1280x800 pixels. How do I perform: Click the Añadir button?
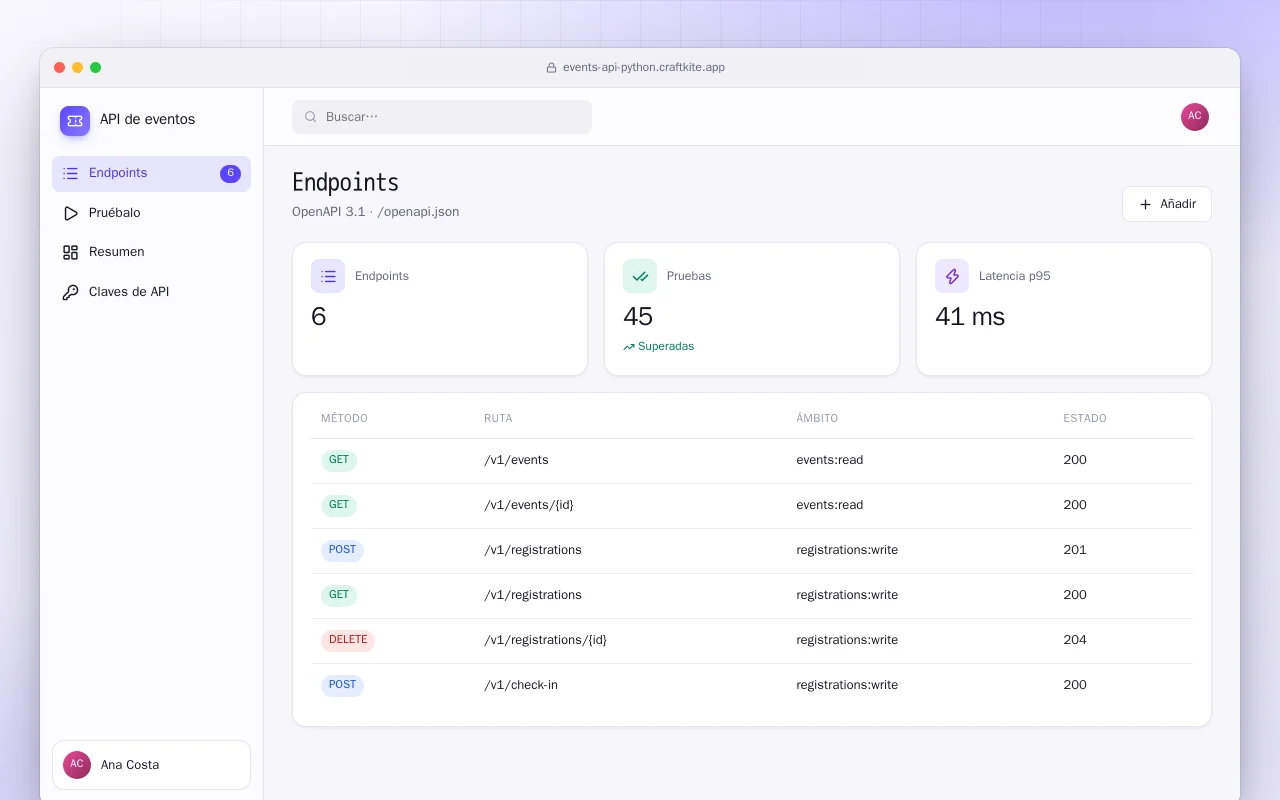click(1167, 204)
